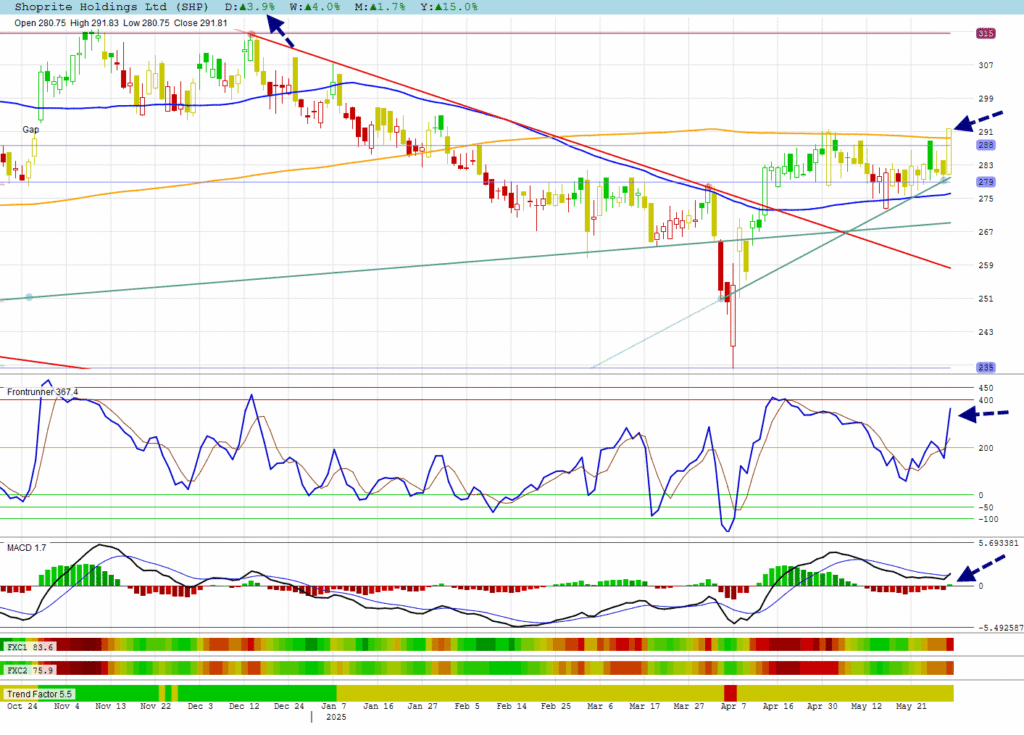
Task: Click the May 12 date label
Action: 867,706
